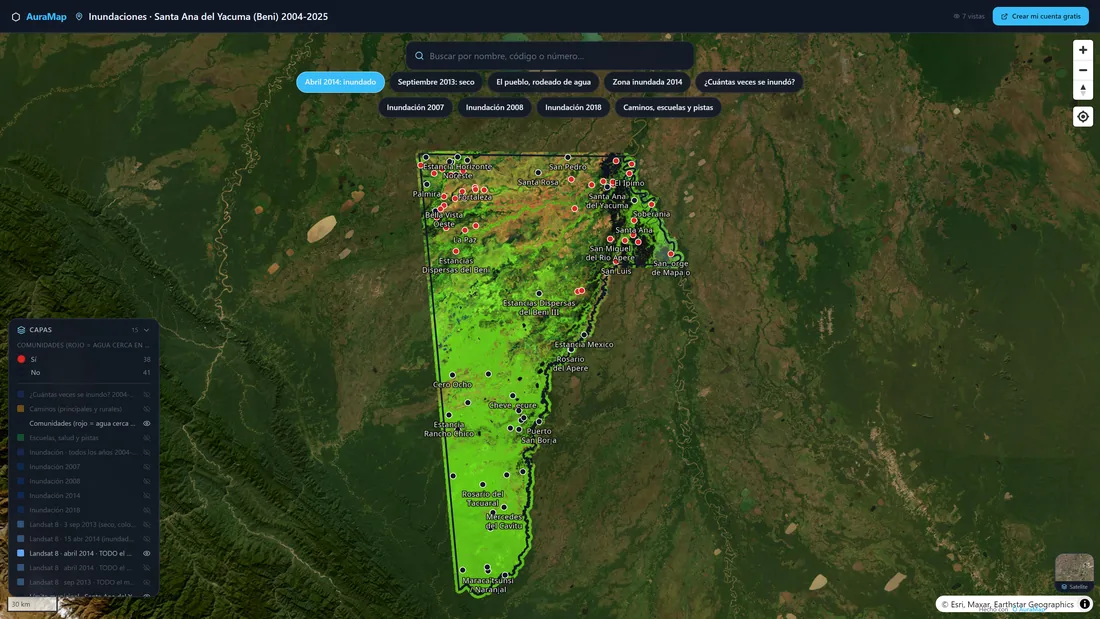Click the Inundaciones · Santa Ana del Yacuma map title
The image size is (1100, 619).
click(208, 16)
